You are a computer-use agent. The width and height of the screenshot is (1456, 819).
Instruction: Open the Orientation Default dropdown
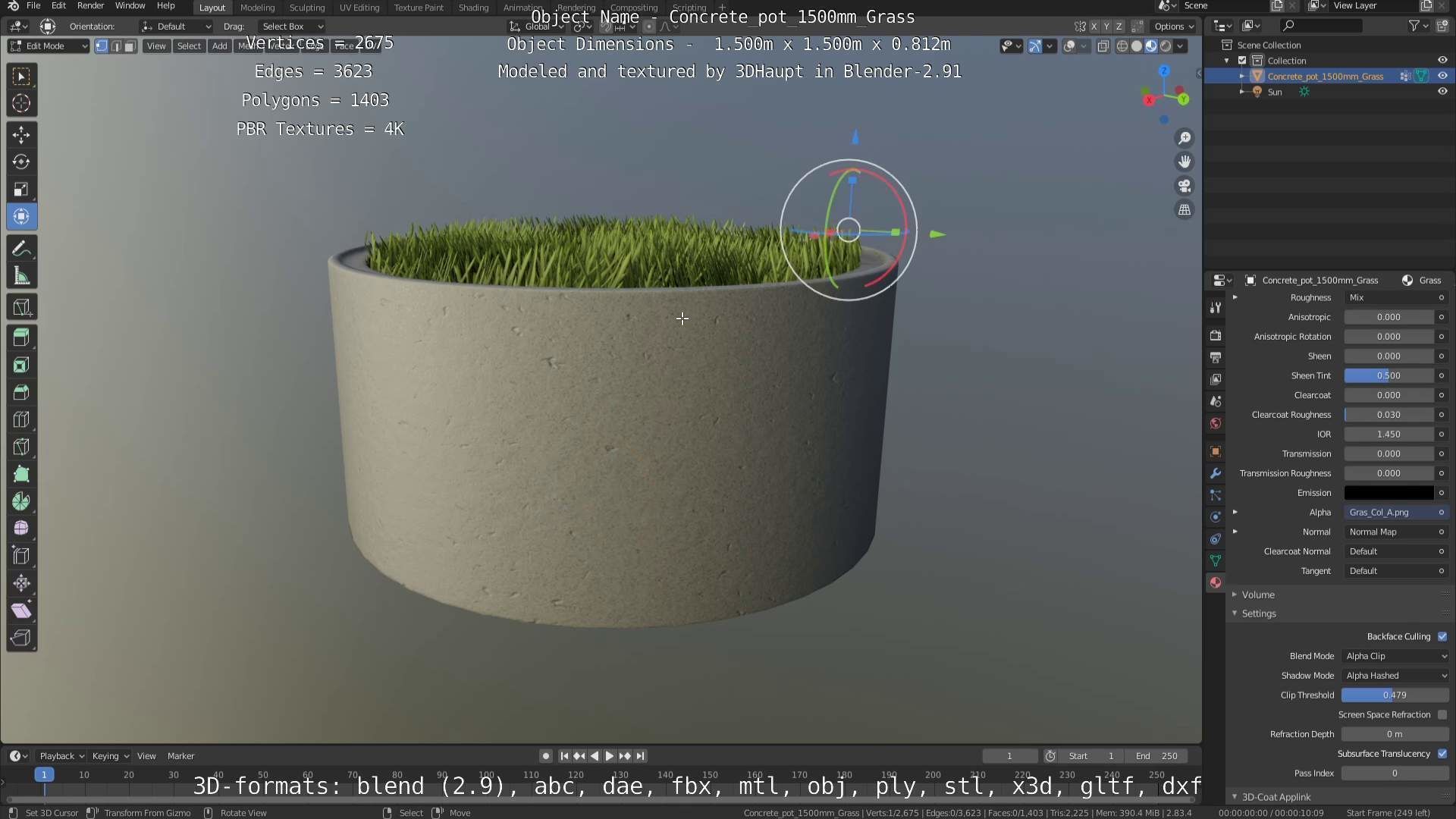click(176, 27)
